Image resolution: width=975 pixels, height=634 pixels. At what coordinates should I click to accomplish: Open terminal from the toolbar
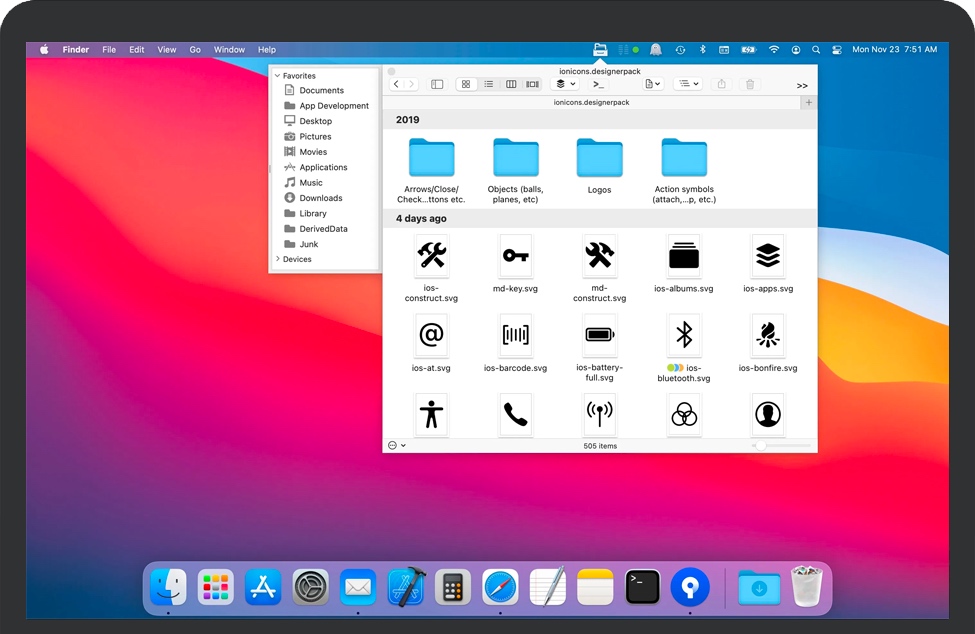[x=598, y=85]
